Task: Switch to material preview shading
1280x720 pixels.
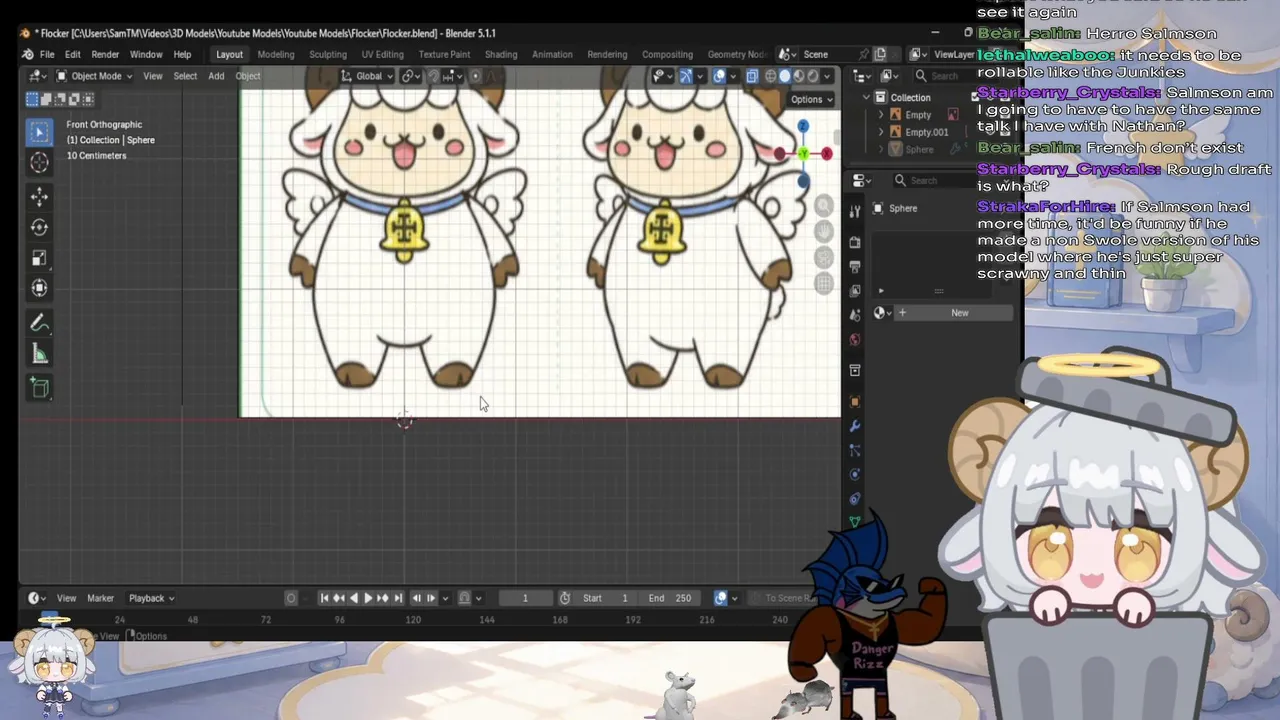Action: pos(799,76)
